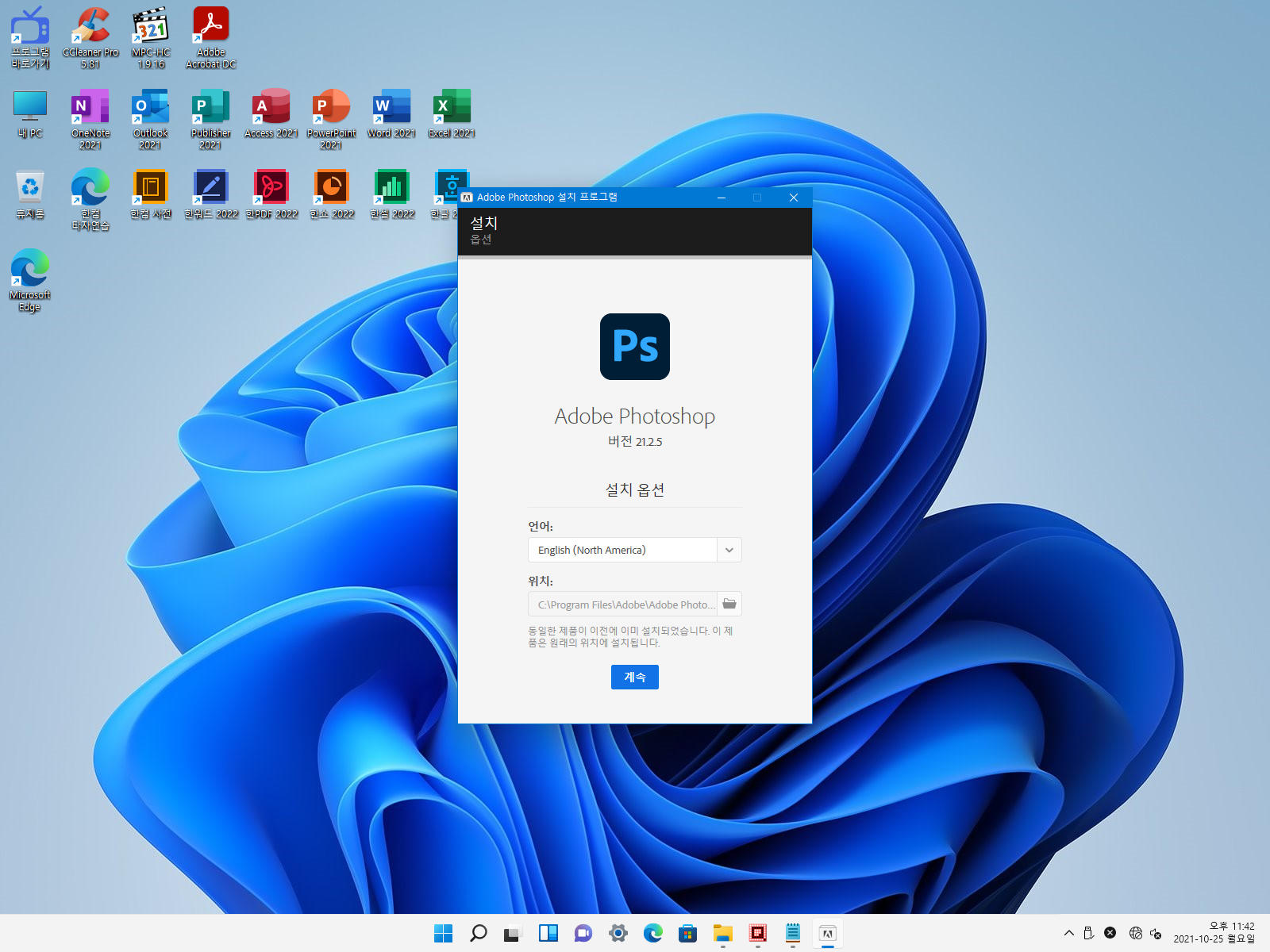Open taskbar Search magnifier
Screen dimensions: 1270x952
[479, 933]
